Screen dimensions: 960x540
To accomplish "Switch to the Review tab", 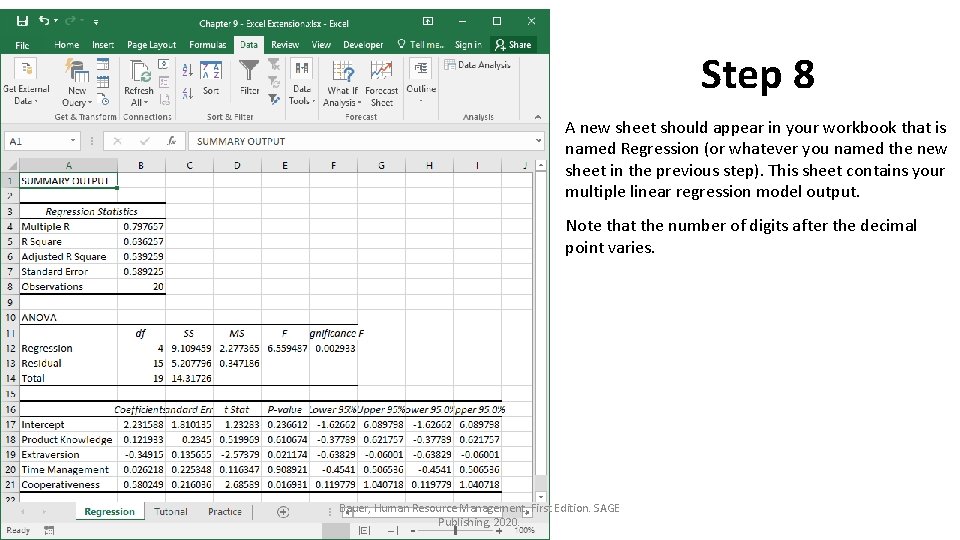I will pyautogui.click(x=285, y=45).
